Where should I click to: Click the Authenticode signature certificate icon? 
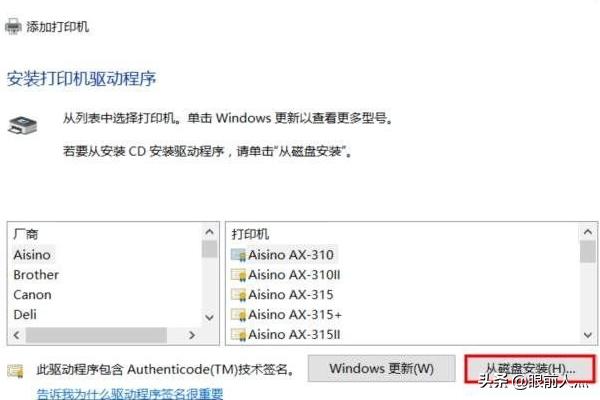click(15, 371)
